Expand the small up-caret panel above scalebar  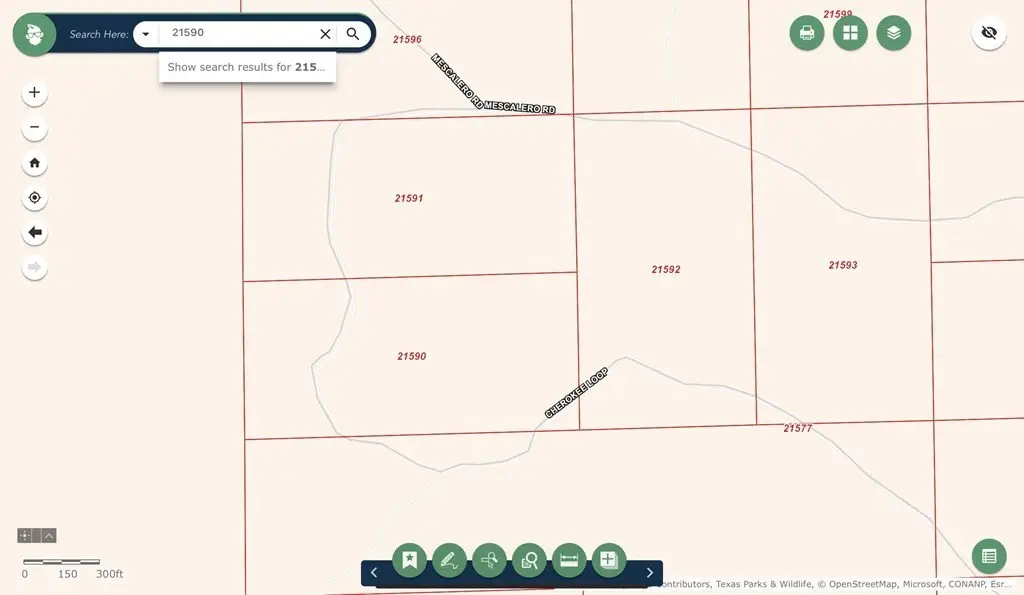coord(49,536)
